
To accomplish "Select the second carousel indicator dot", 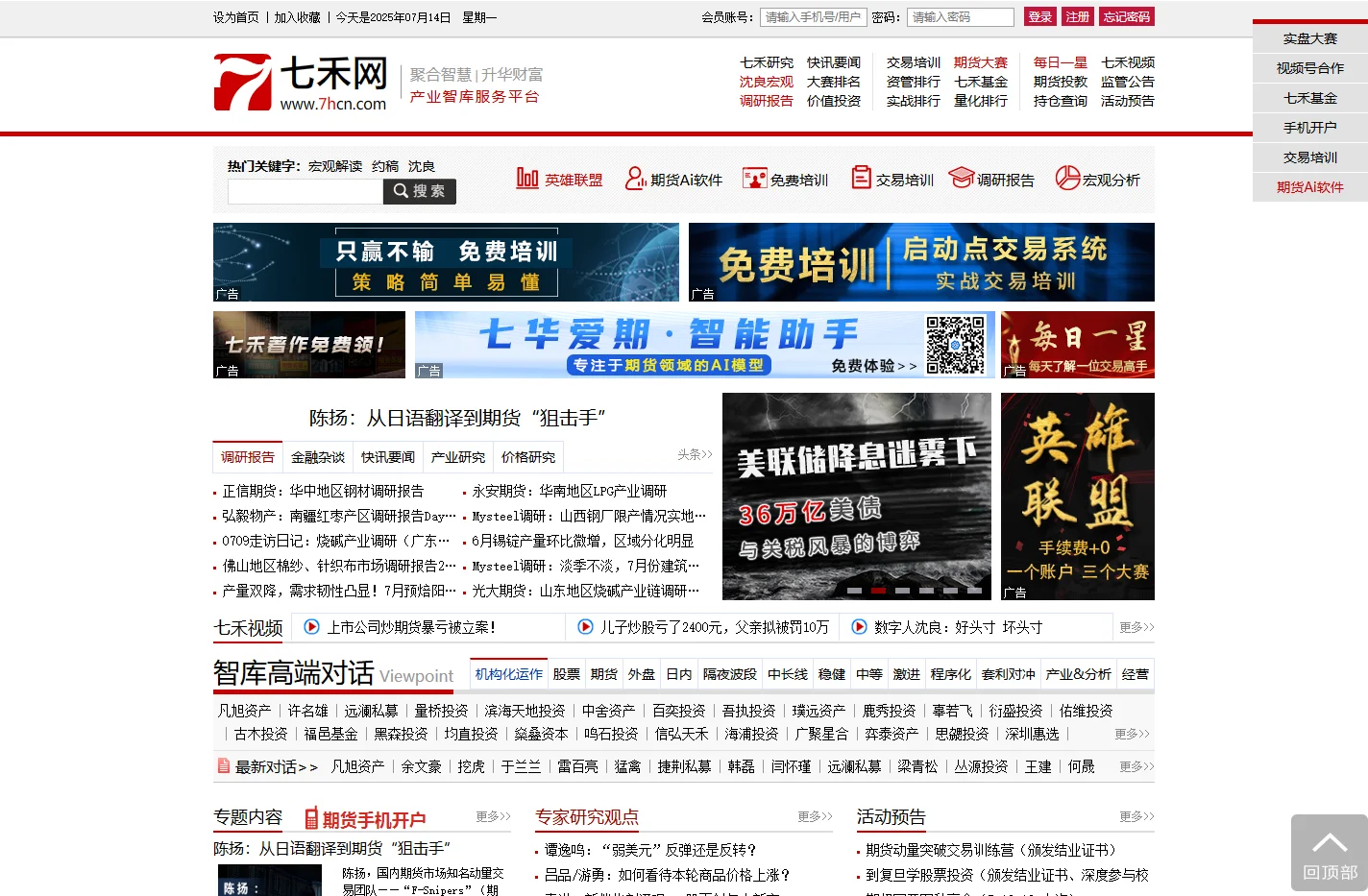I will tap(878, 591).
